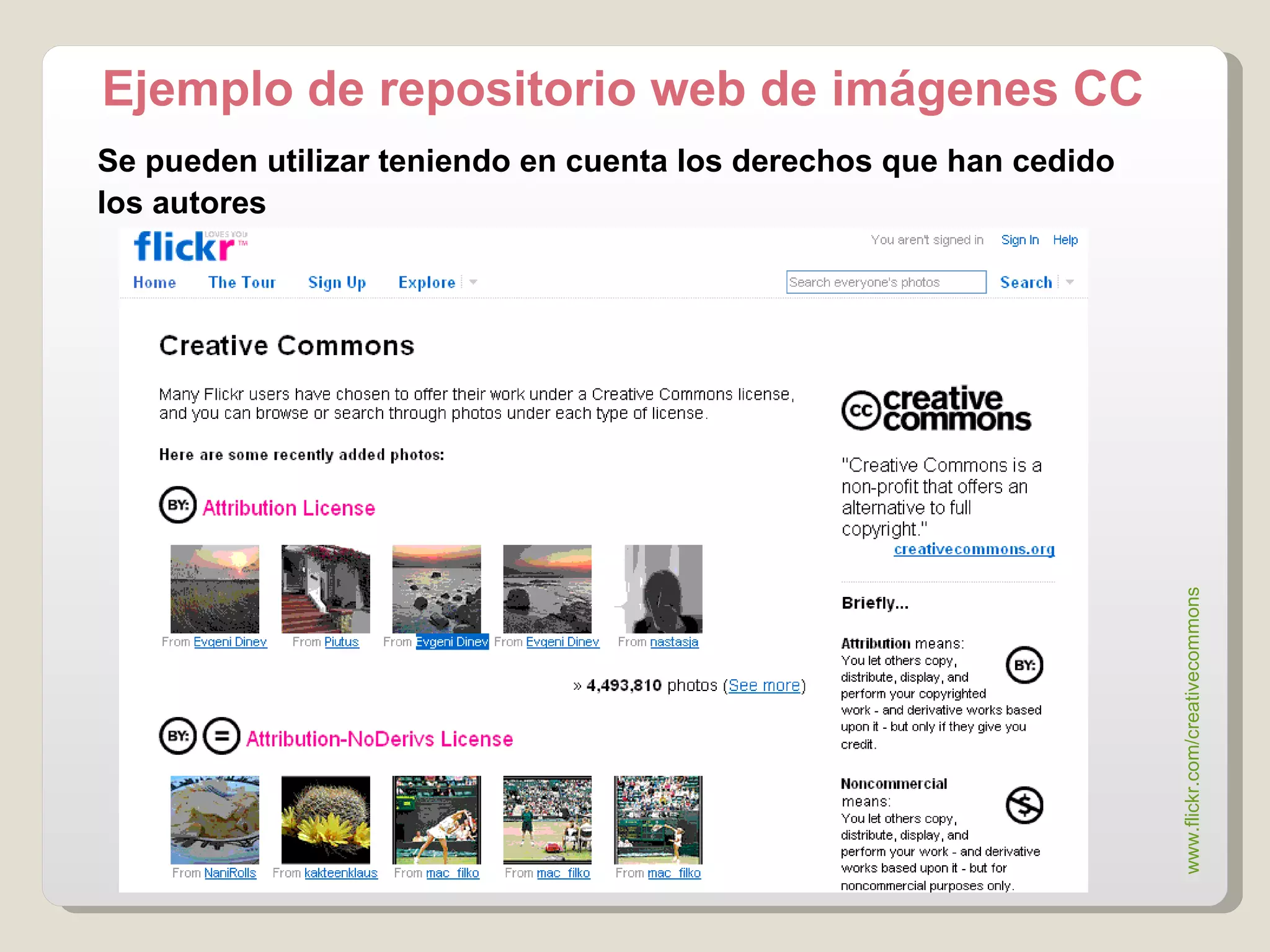Viewport: 1270px width, 952px height.
Task: Expand the Explore dropdown arrow
Action: point(473,283)
